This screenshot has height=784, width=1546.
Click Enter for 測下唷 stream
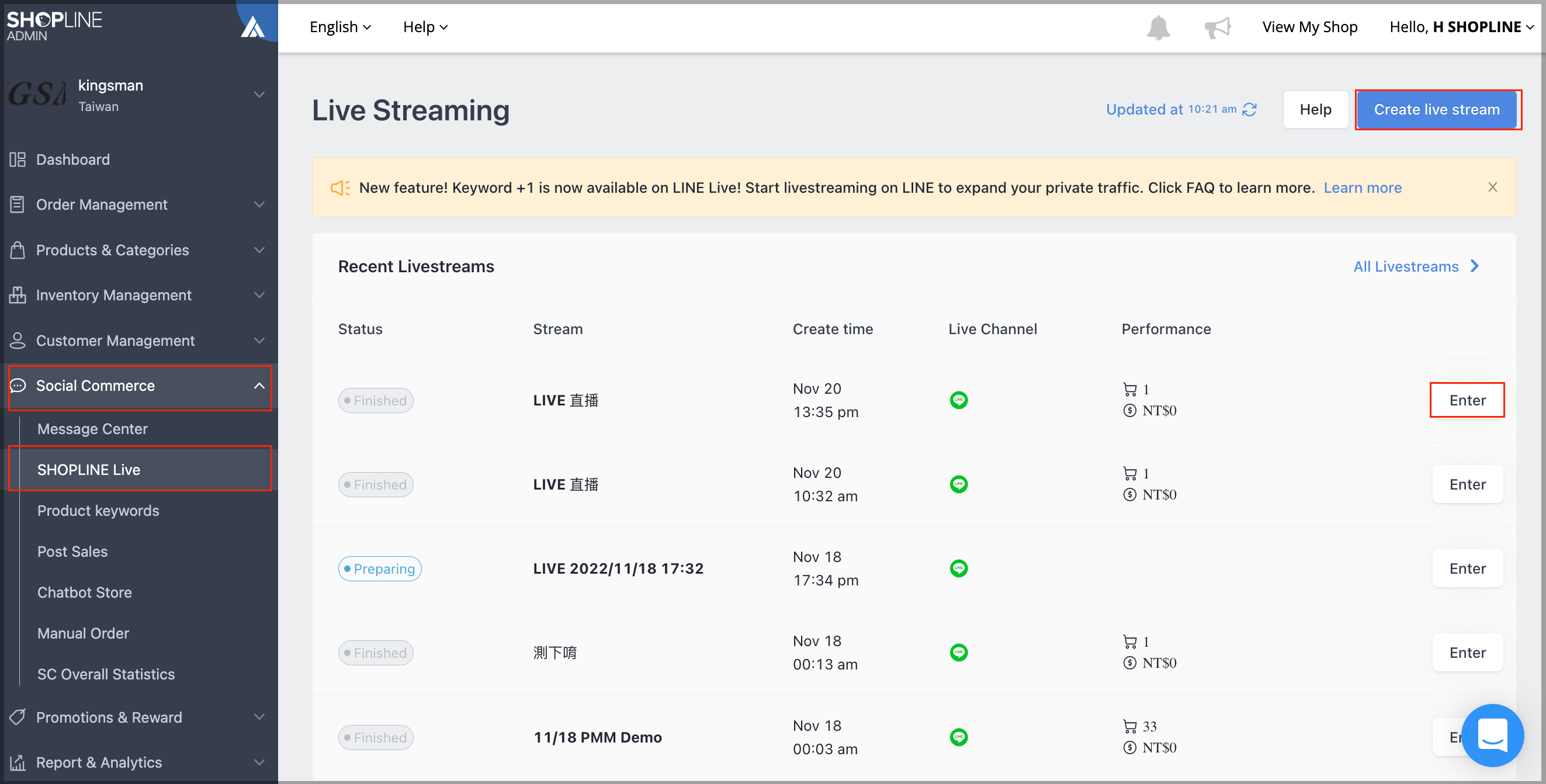point(1467,652)
